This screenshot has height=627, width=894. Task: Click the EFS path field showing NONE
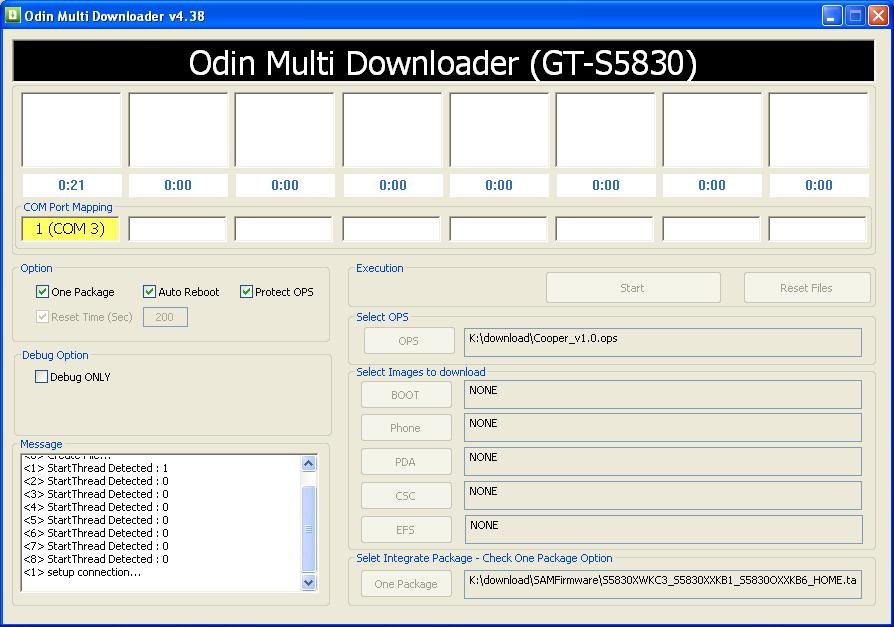tap(663, 530)
